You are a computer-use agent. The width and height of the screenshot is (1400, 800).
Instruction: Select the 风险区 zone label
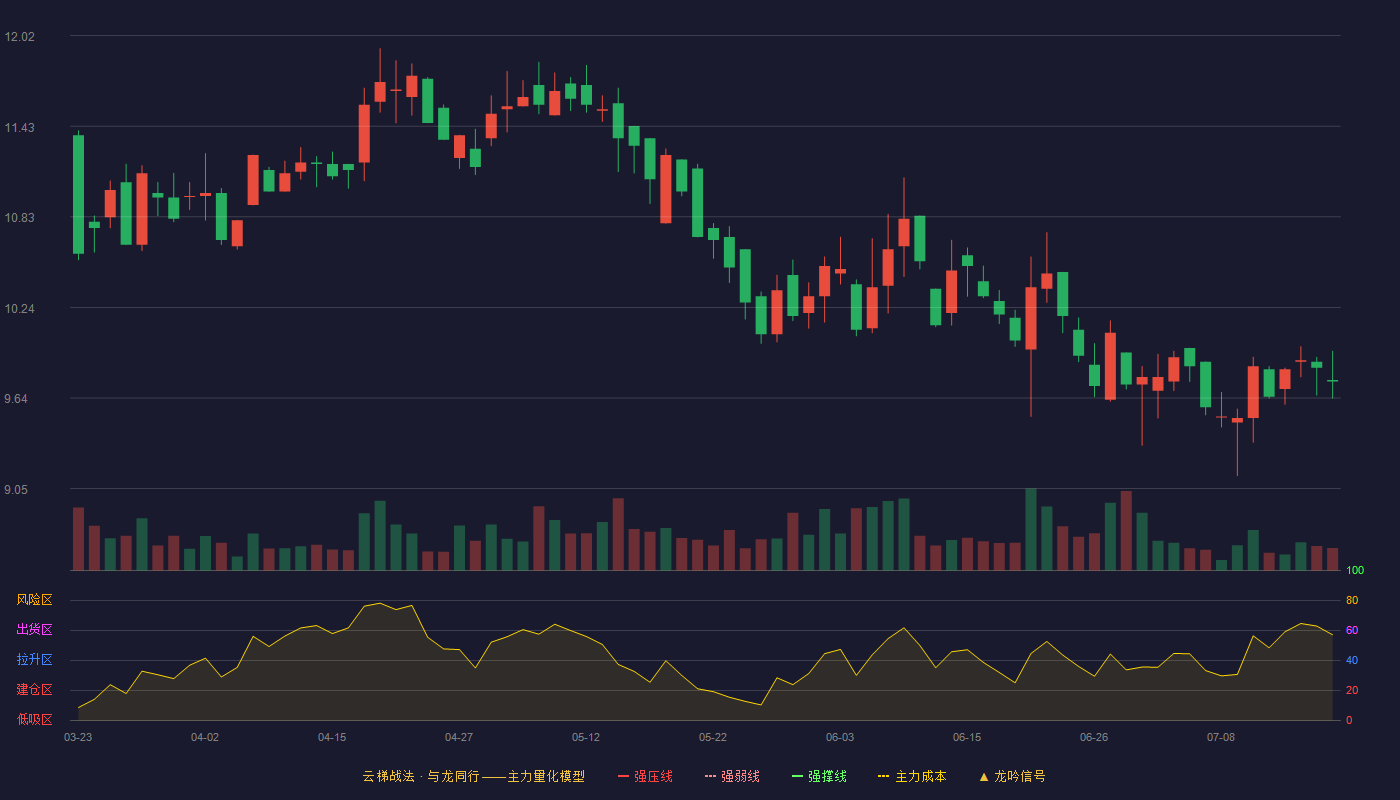34,600
